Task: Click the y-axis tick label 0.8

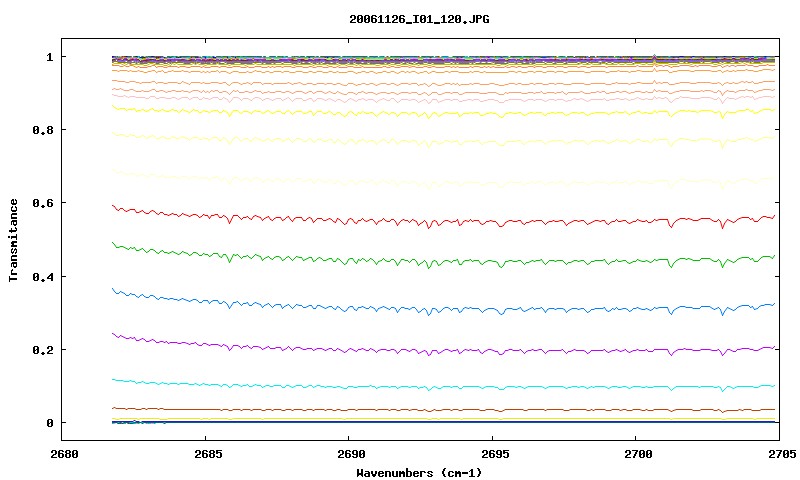Action: pos(43,130)
